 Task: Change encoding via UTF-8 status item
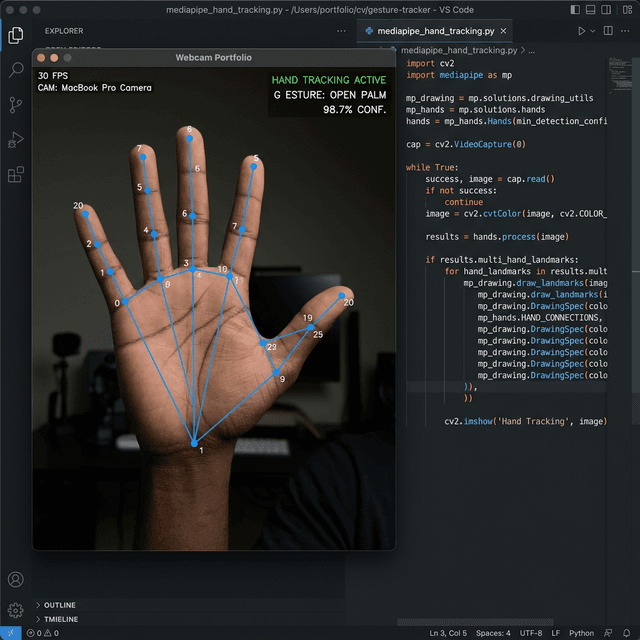pyautogui.click(x=531, y=633)
